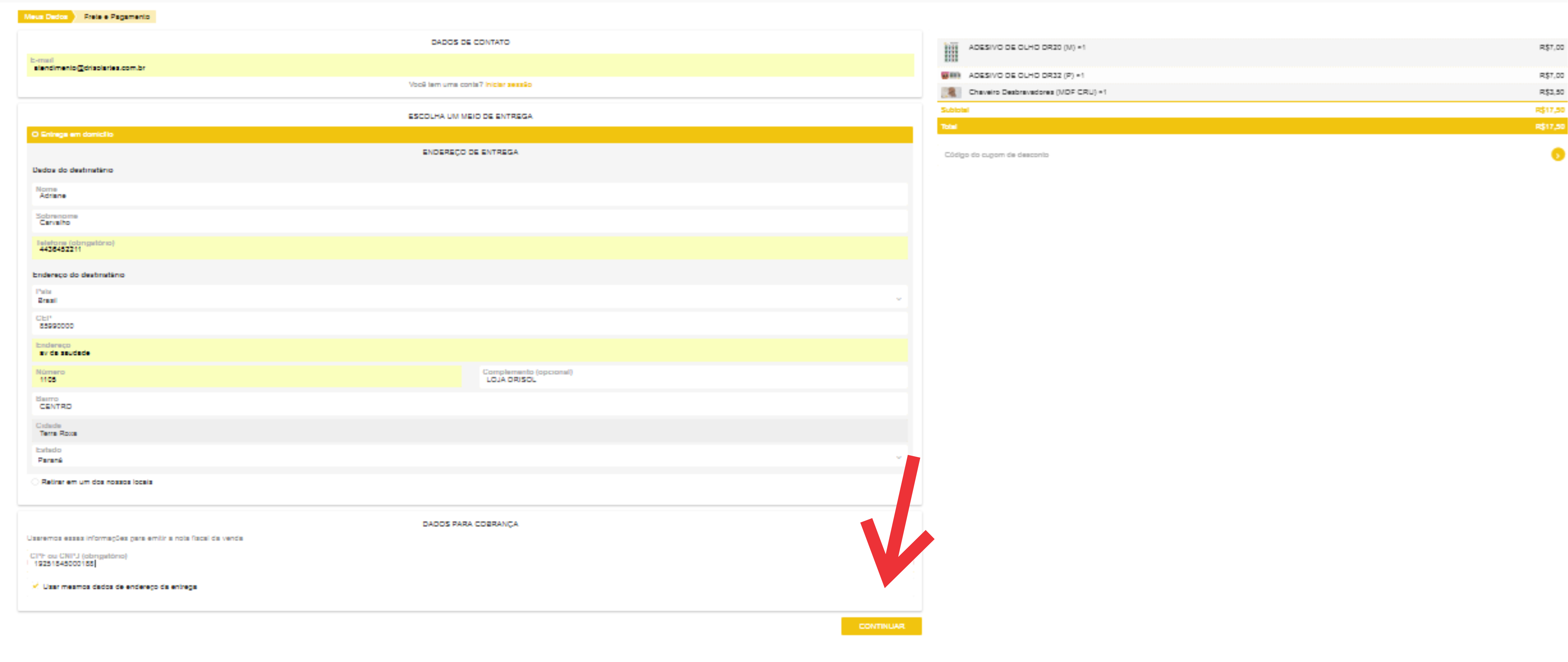Click the Chaveiro Desbravadores (MDF CRU) item name
The image size is (1568, 662).
[x=1037, y=92]
